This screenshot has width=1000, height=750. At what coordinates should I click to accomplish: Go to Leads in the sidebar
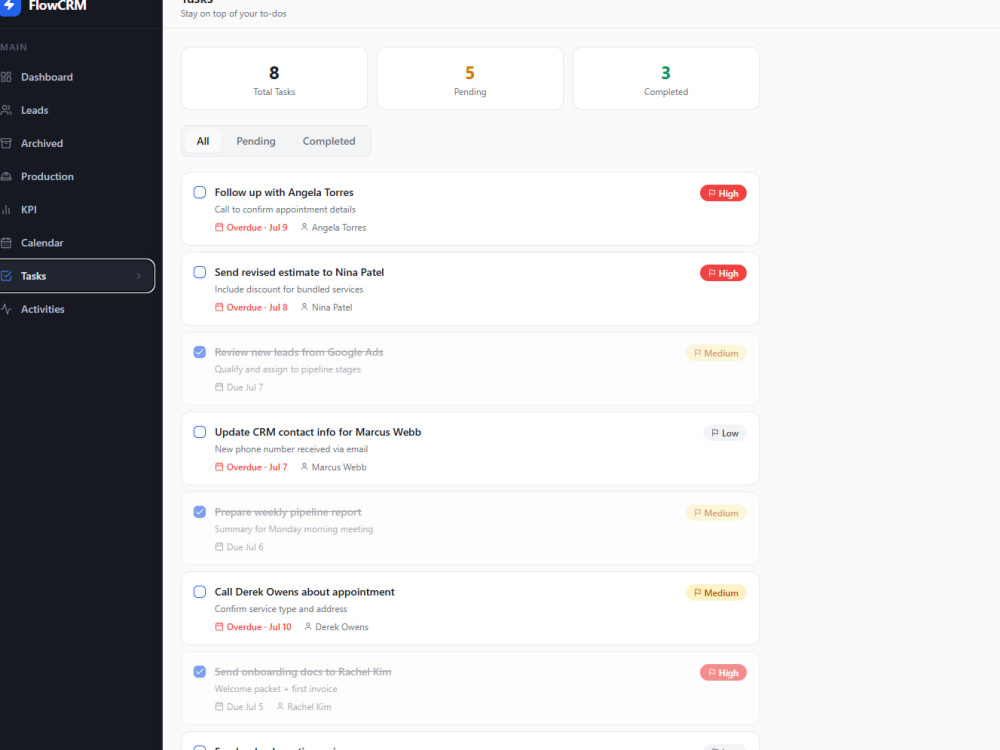[77, 110]
